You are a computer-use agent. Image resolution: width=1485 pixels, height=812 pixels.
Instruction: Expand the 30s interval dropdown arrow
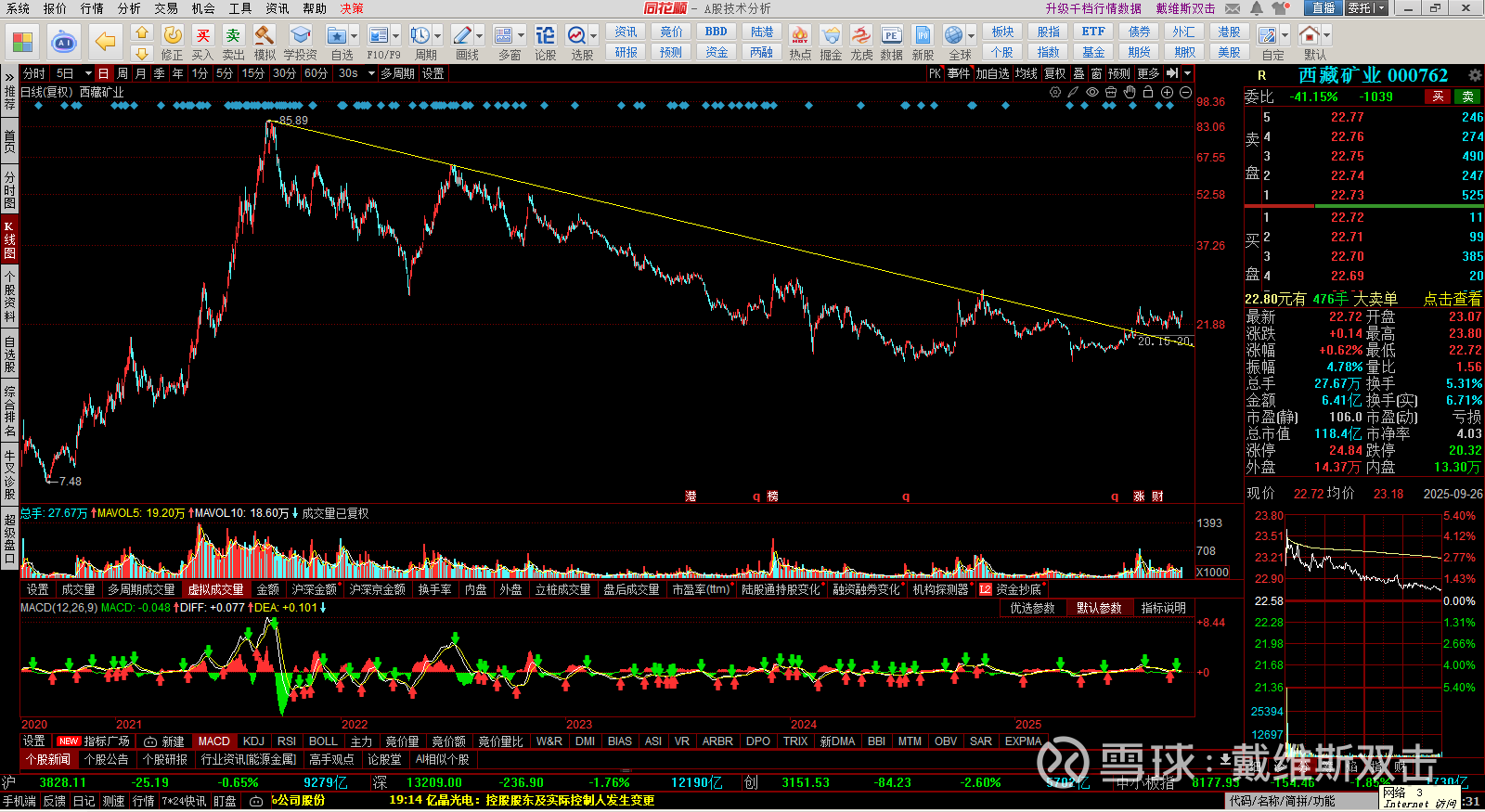coord(371,73)
